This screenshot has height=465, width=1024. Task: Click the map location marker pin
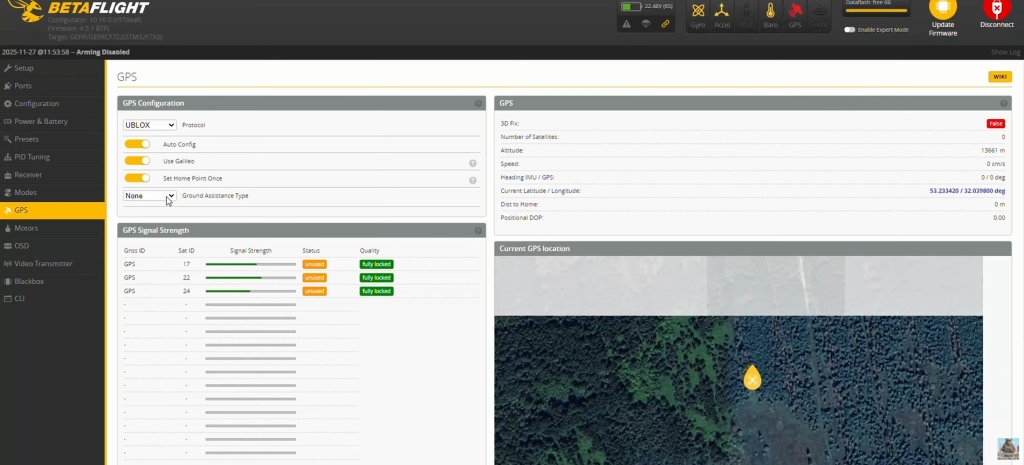[x=752, y=377]
